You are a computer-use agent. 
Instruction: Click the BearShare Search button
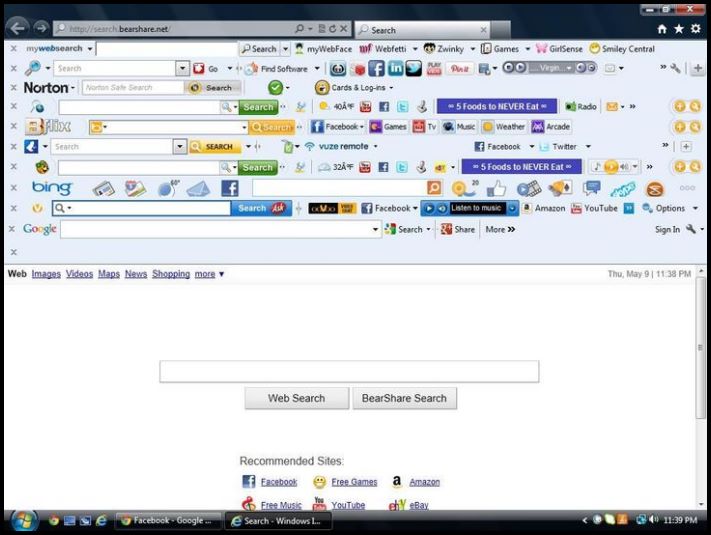coord(404,398)
